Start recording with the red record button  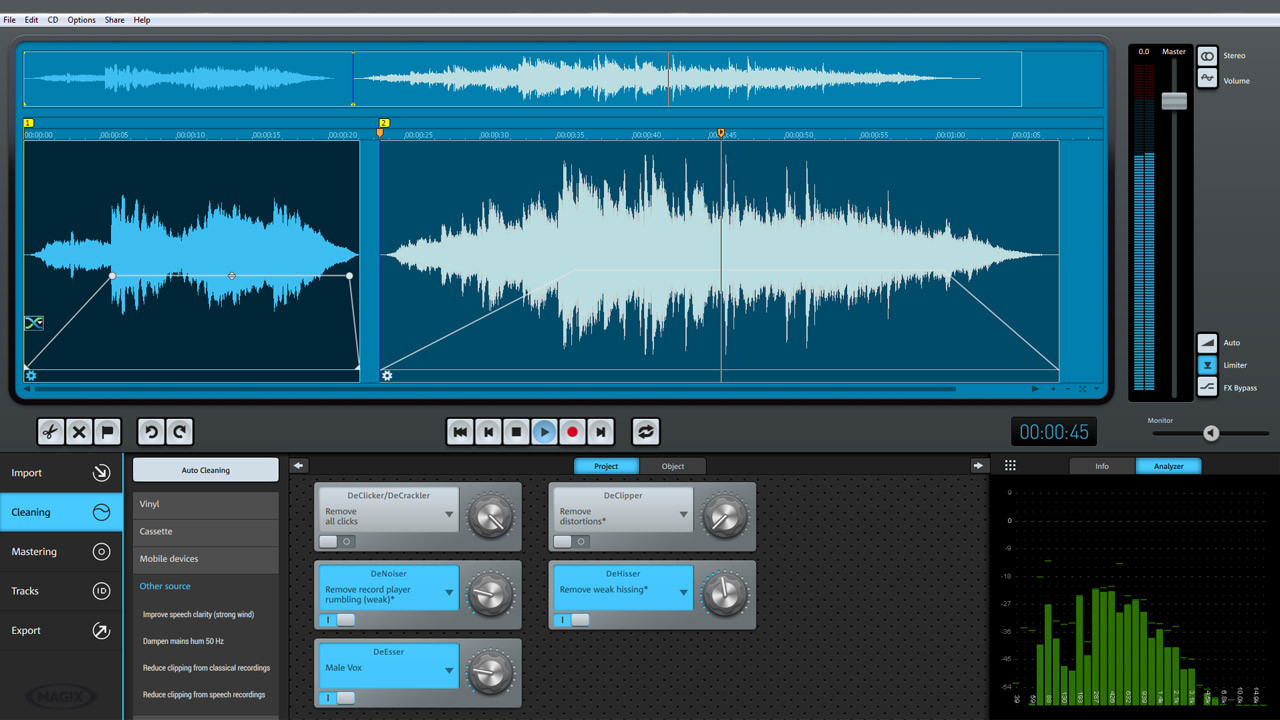pos(572,432)
